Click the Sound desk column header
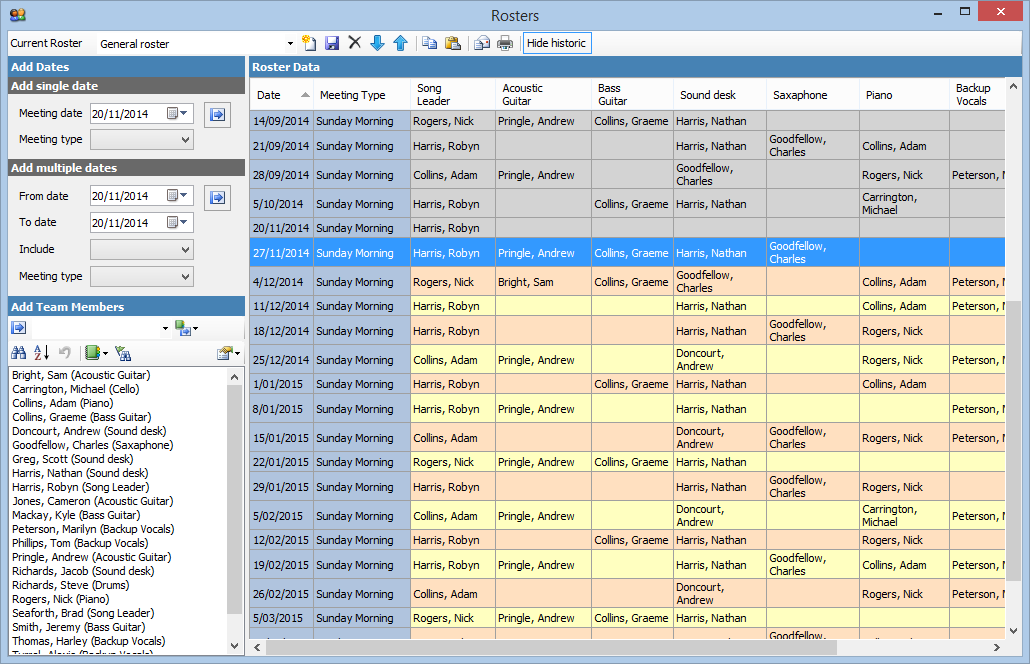Viewport: 1030px width, 664px height. 720,95
